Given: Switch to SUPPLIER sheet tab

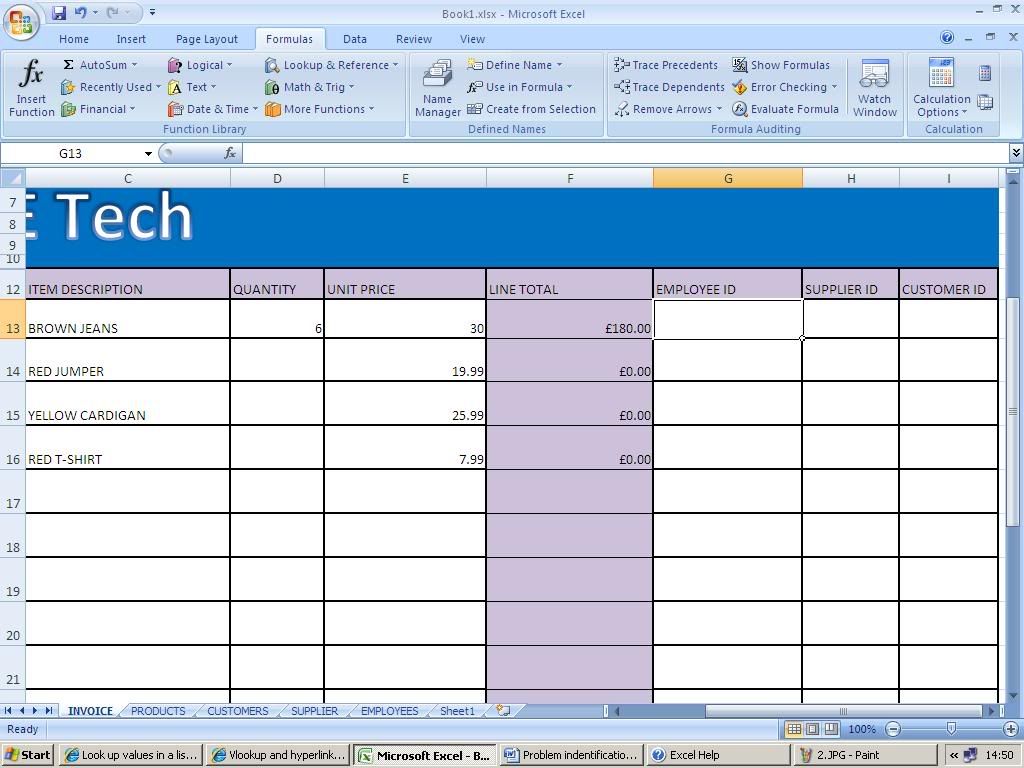Looking at the screenshot, I should (x=314, y=711).
